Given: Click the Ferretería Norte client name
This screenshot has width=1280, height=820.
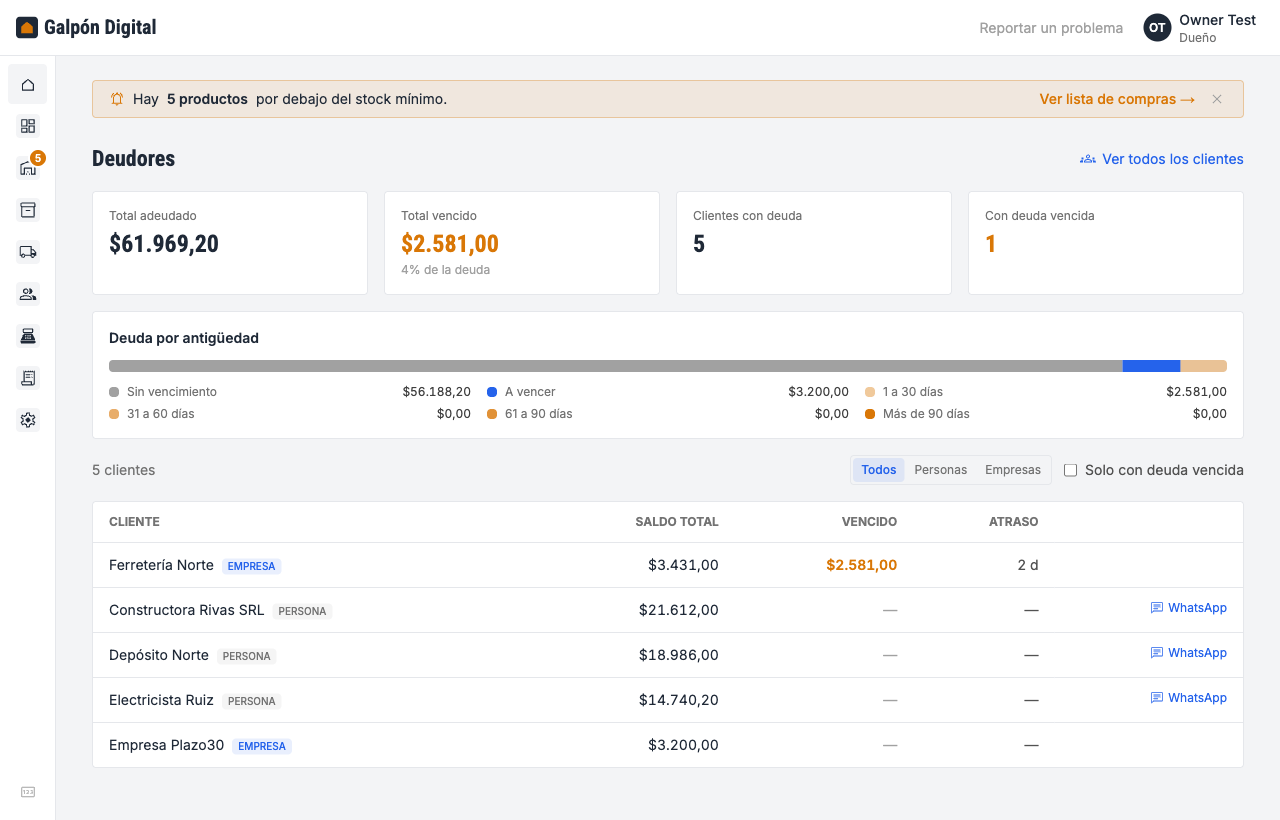Looking at the screenshot, I should tap(161, 565).
